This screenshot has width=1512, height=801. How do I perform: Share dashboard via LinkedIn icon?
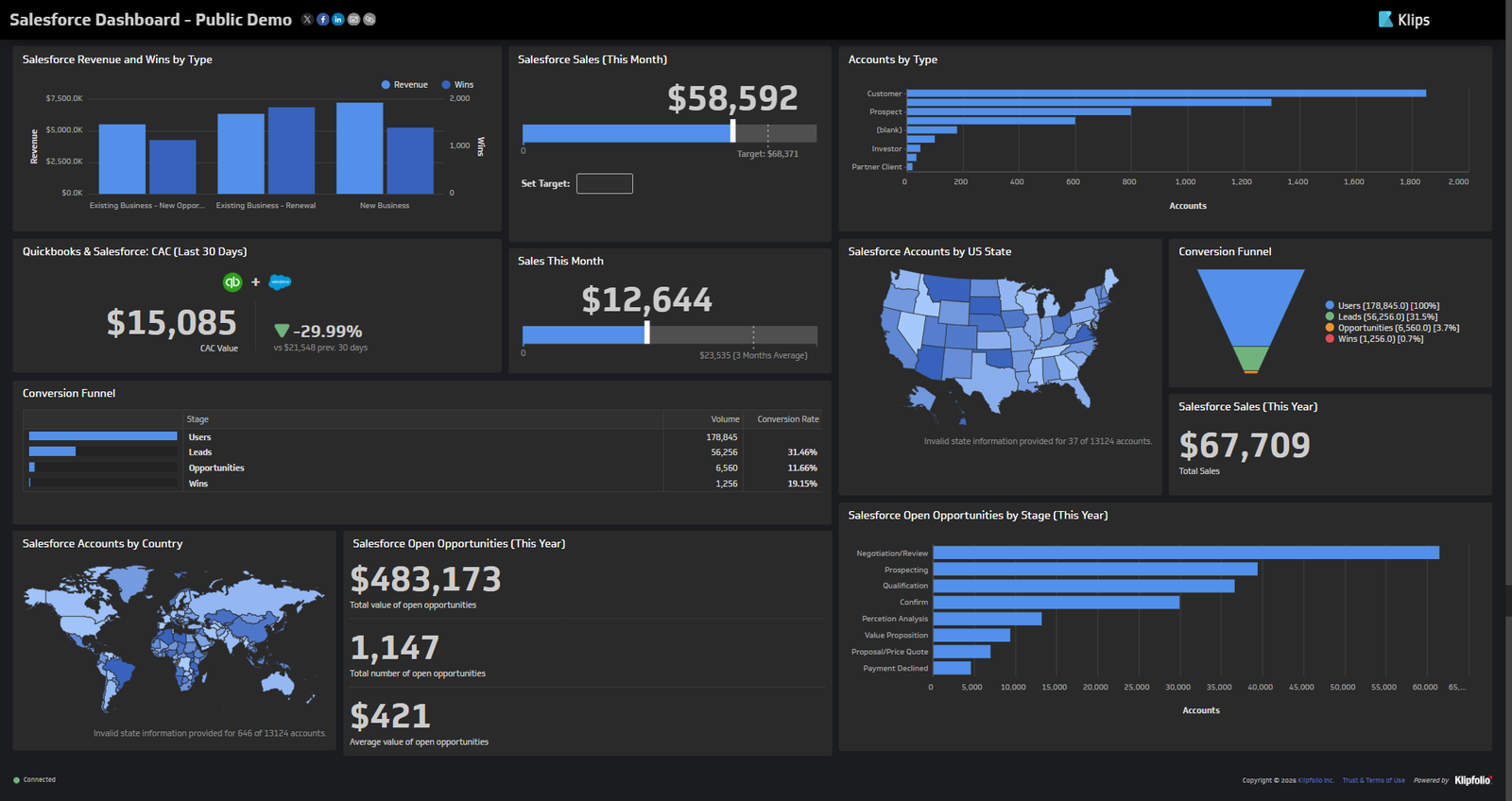(x=338, y=20)
